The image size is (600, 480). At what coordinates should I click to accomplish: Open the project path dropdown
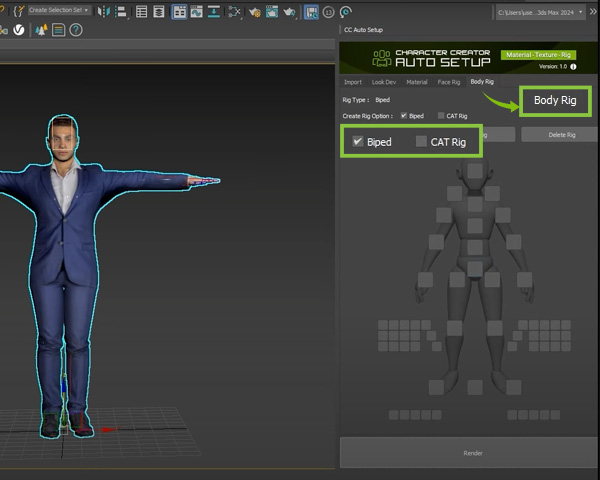540,12
